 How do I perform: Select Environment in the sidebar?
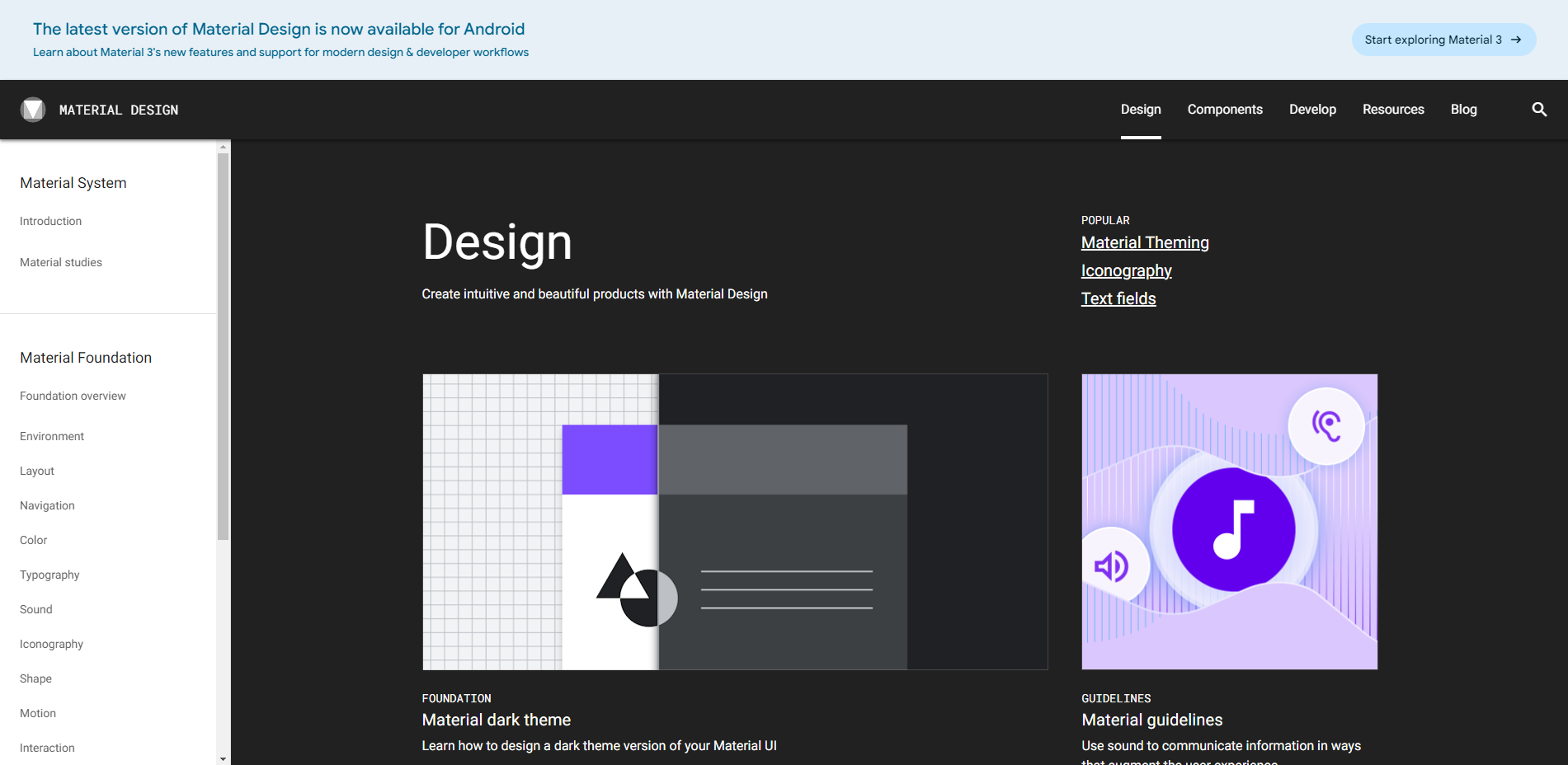[x=52, y=436]
